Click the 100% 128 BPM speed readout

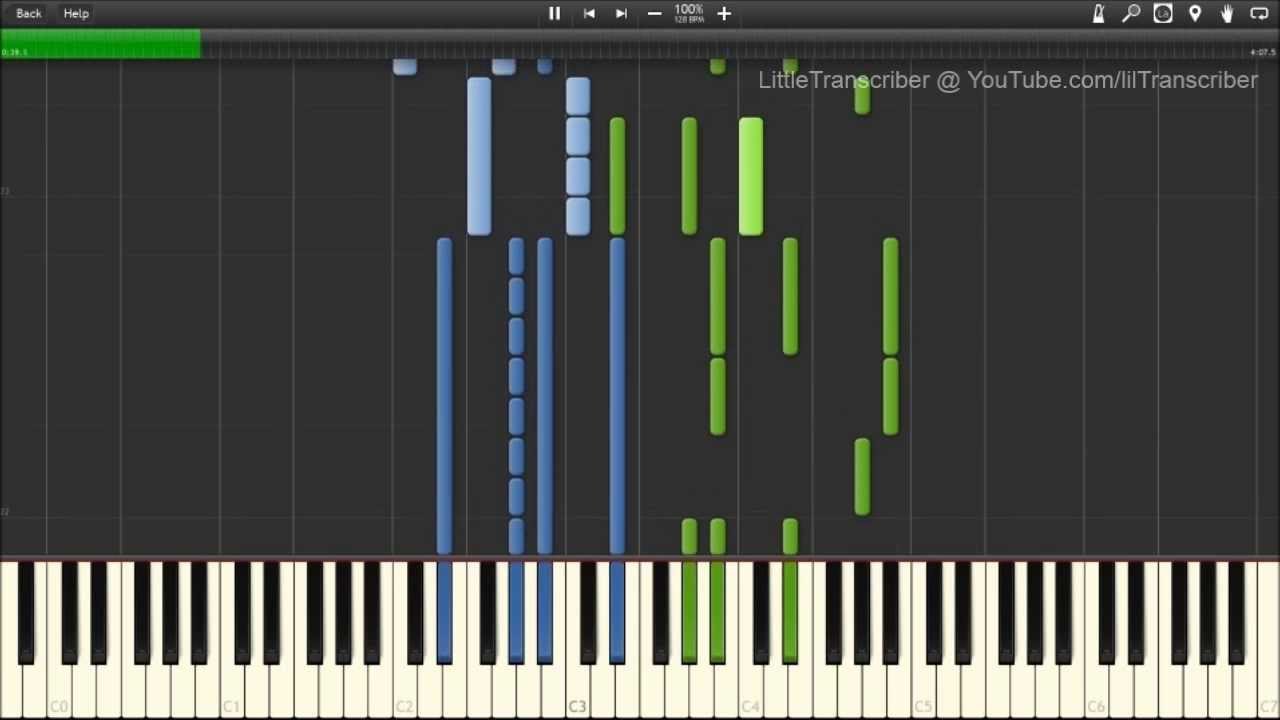689,13
